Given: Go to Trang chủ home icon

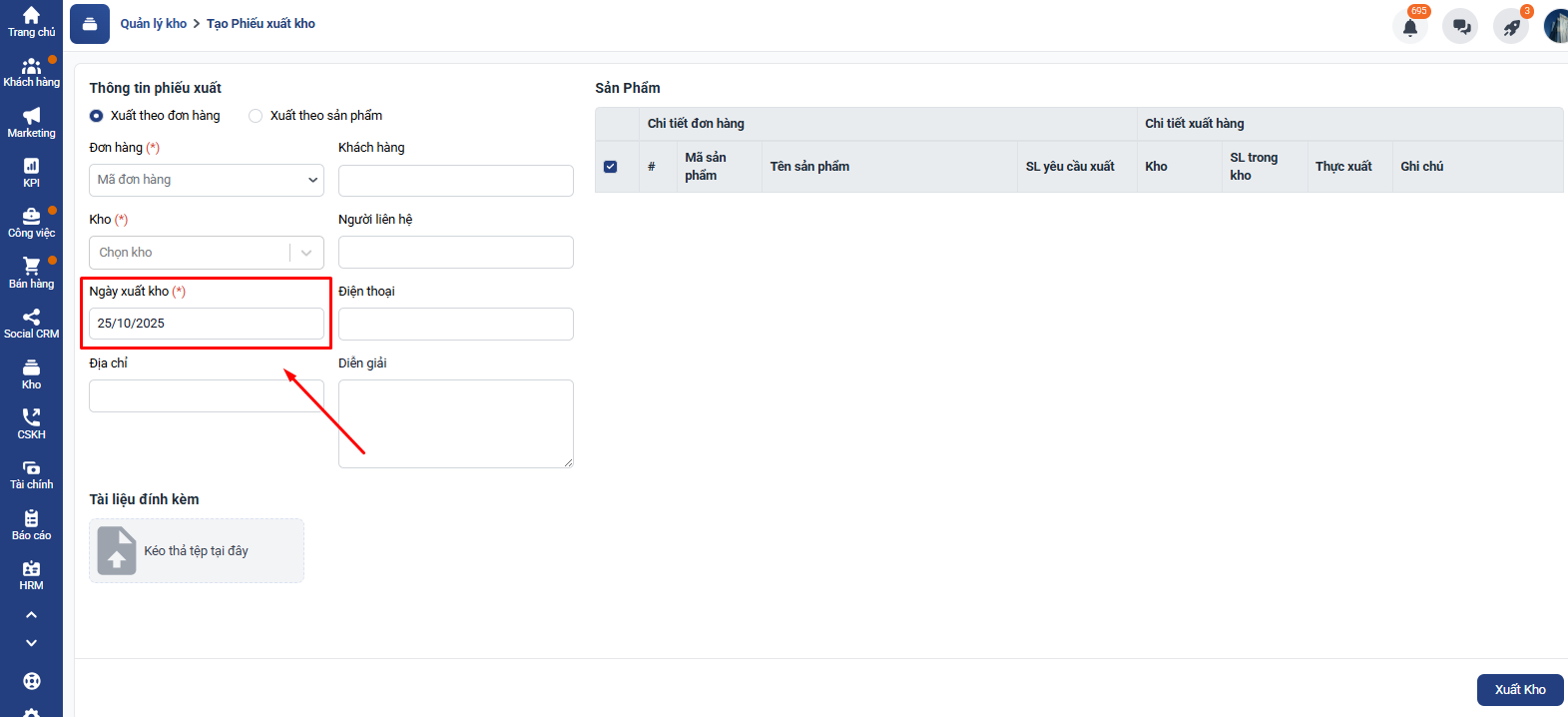Looking at the screenshot, I should [31, 21].
